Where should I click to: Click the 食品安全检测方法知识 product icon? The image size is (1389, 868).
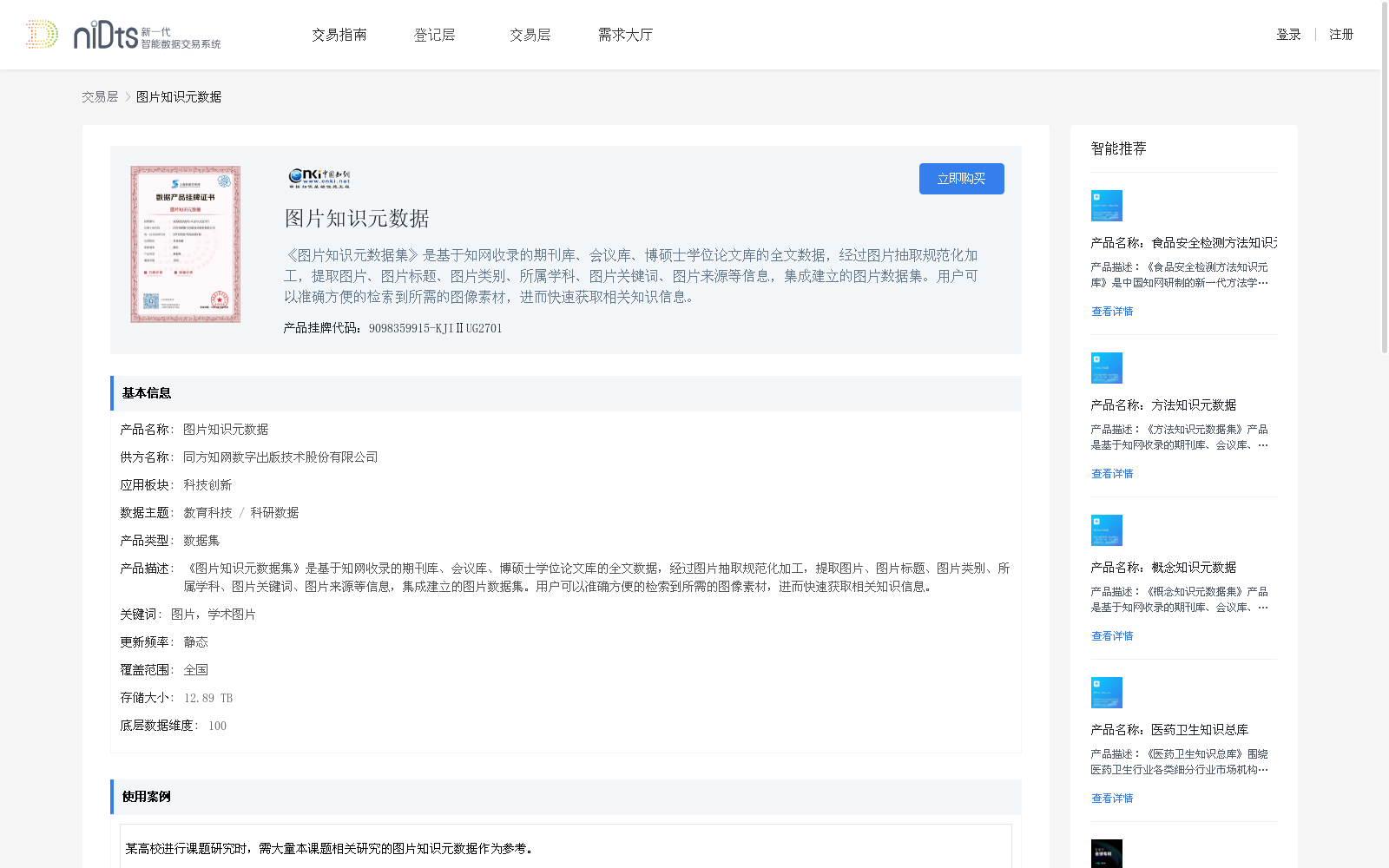pyautogui.click(x=1107, y=206)
